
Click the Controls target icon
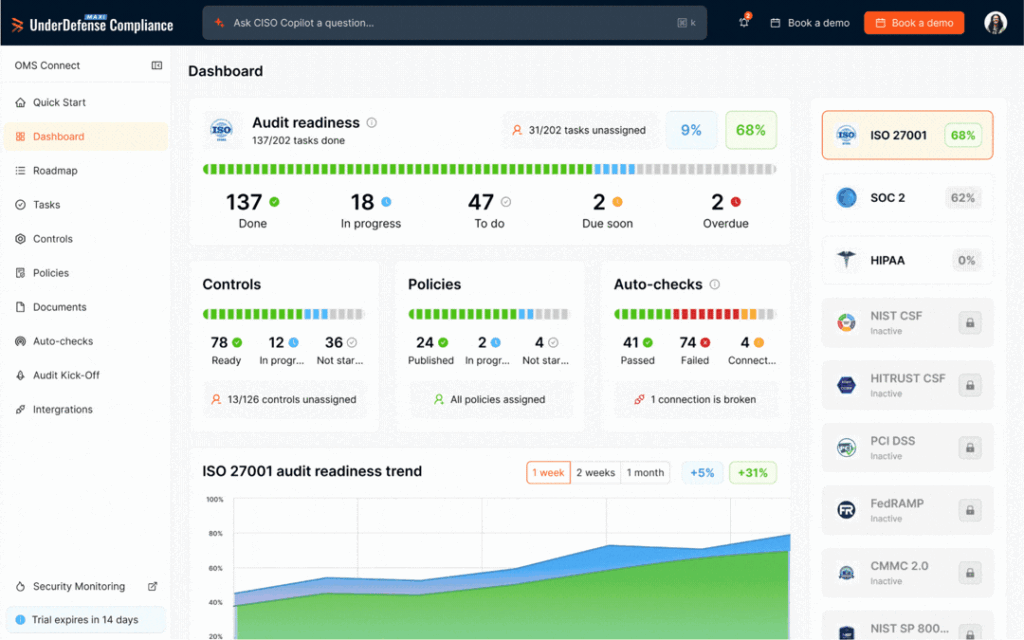[20, 238]
